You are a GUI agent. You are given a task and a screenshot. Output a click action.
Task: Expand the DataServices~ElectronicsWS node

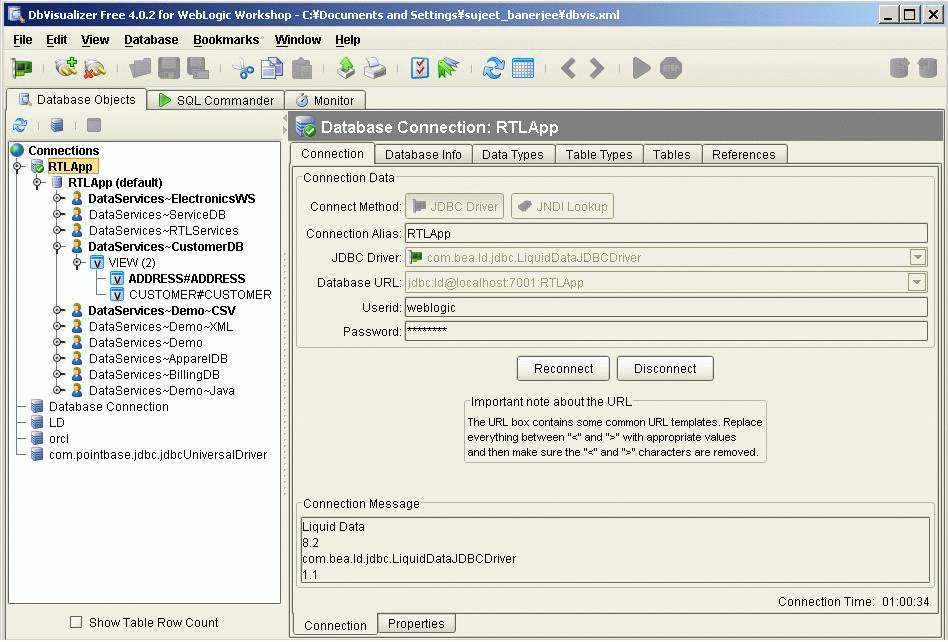pyautogui.click(x=57, y=198)
